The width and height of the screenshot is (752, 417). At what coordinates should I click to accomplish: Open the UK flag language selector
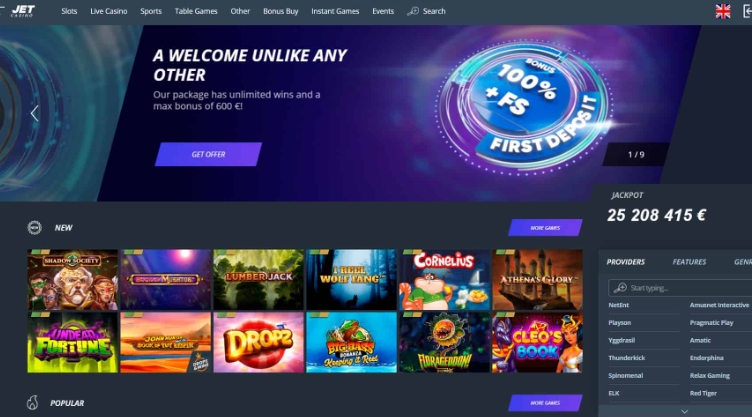coord(723,11)
